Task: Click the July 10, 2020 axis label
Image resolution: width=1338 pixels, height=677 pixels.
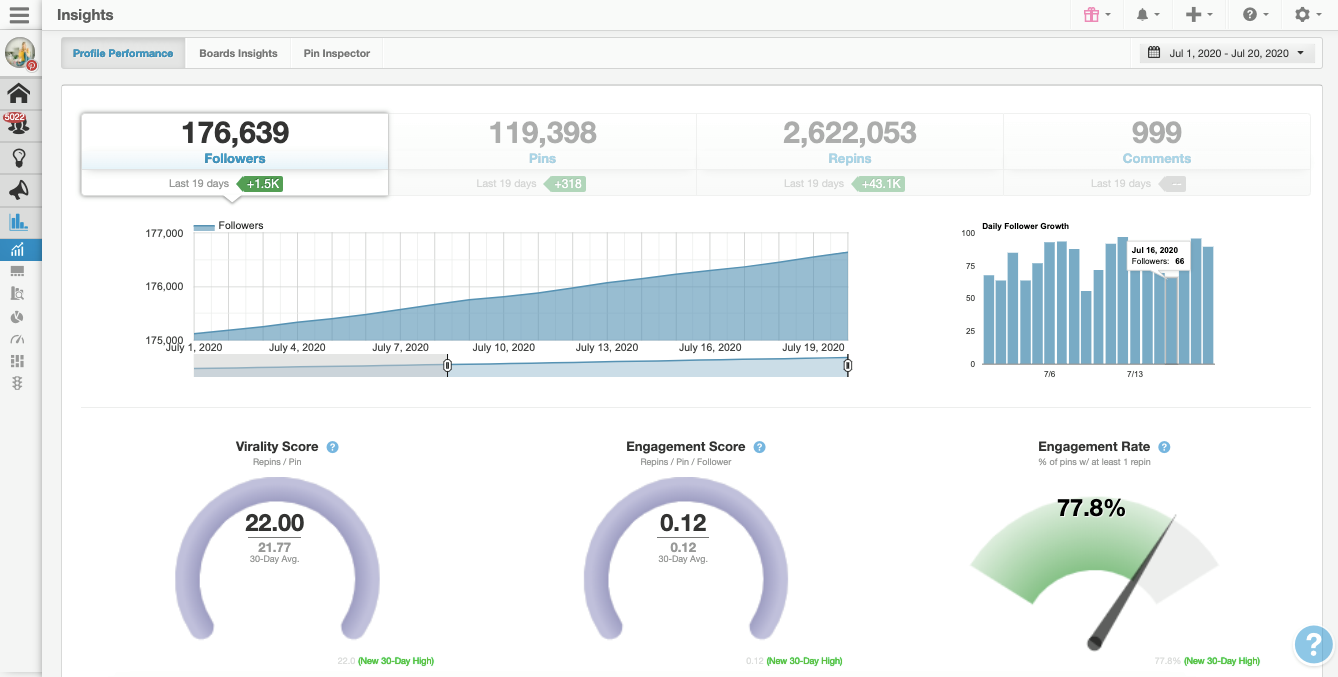Action: (x=504, y=348)
